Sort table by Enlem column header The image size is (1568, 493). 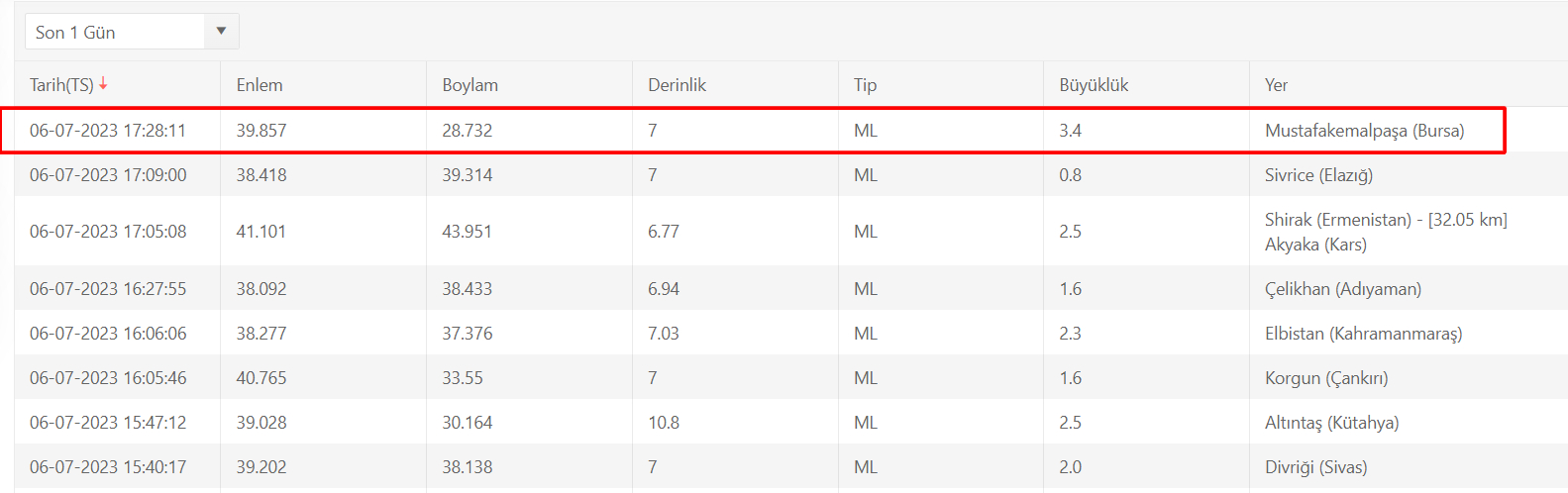[x=260, y=85]
